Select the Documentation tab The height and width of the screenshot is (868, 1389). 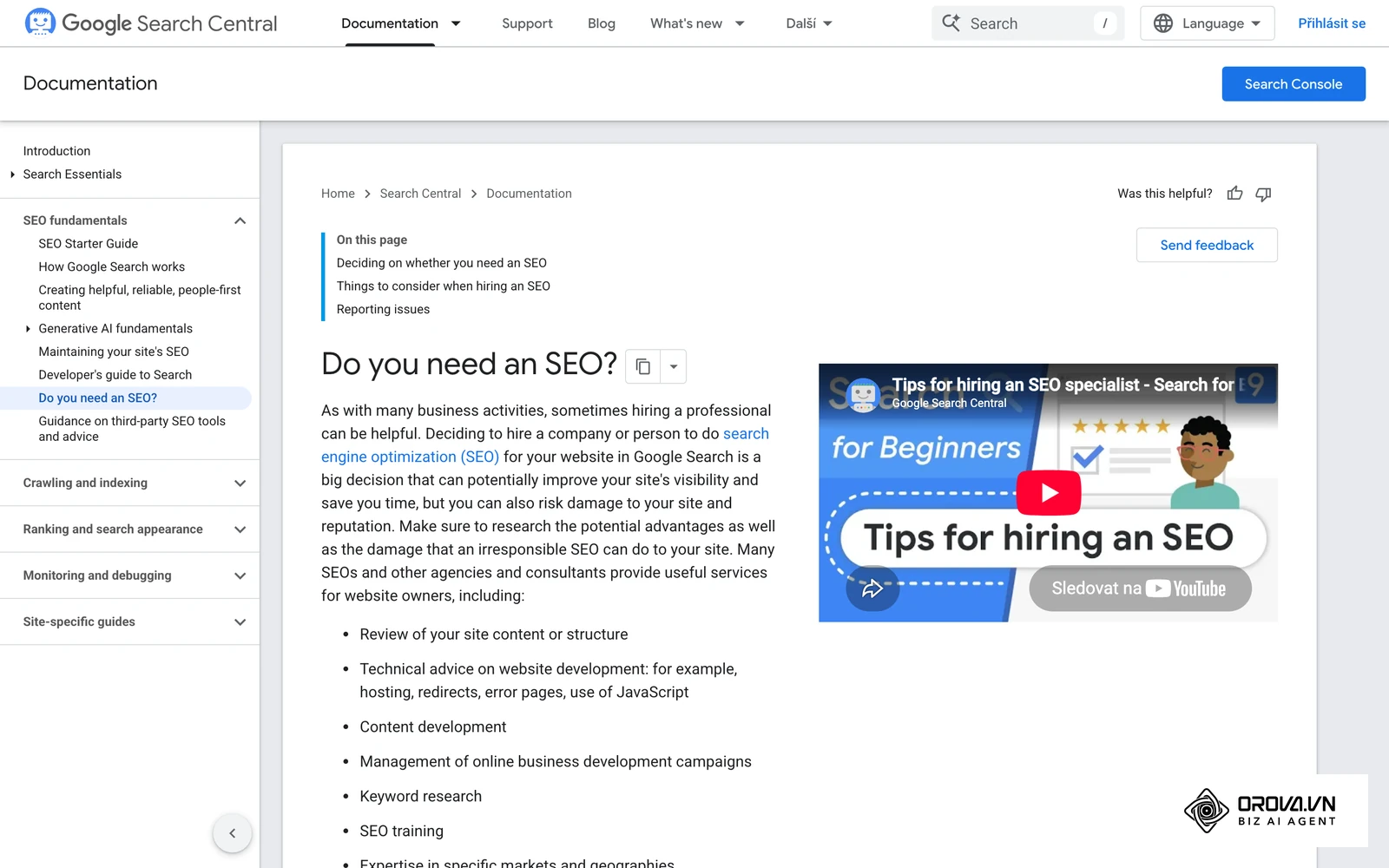(390, 23)
